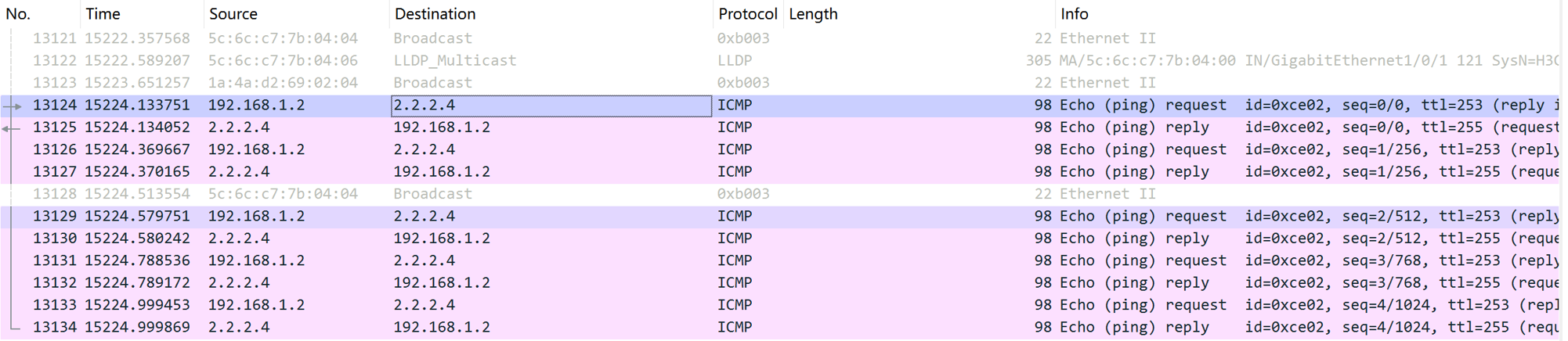Select packet 13129 request seq=2/512
Viewport: 1568px width, 341px height.
coord(783,217)
